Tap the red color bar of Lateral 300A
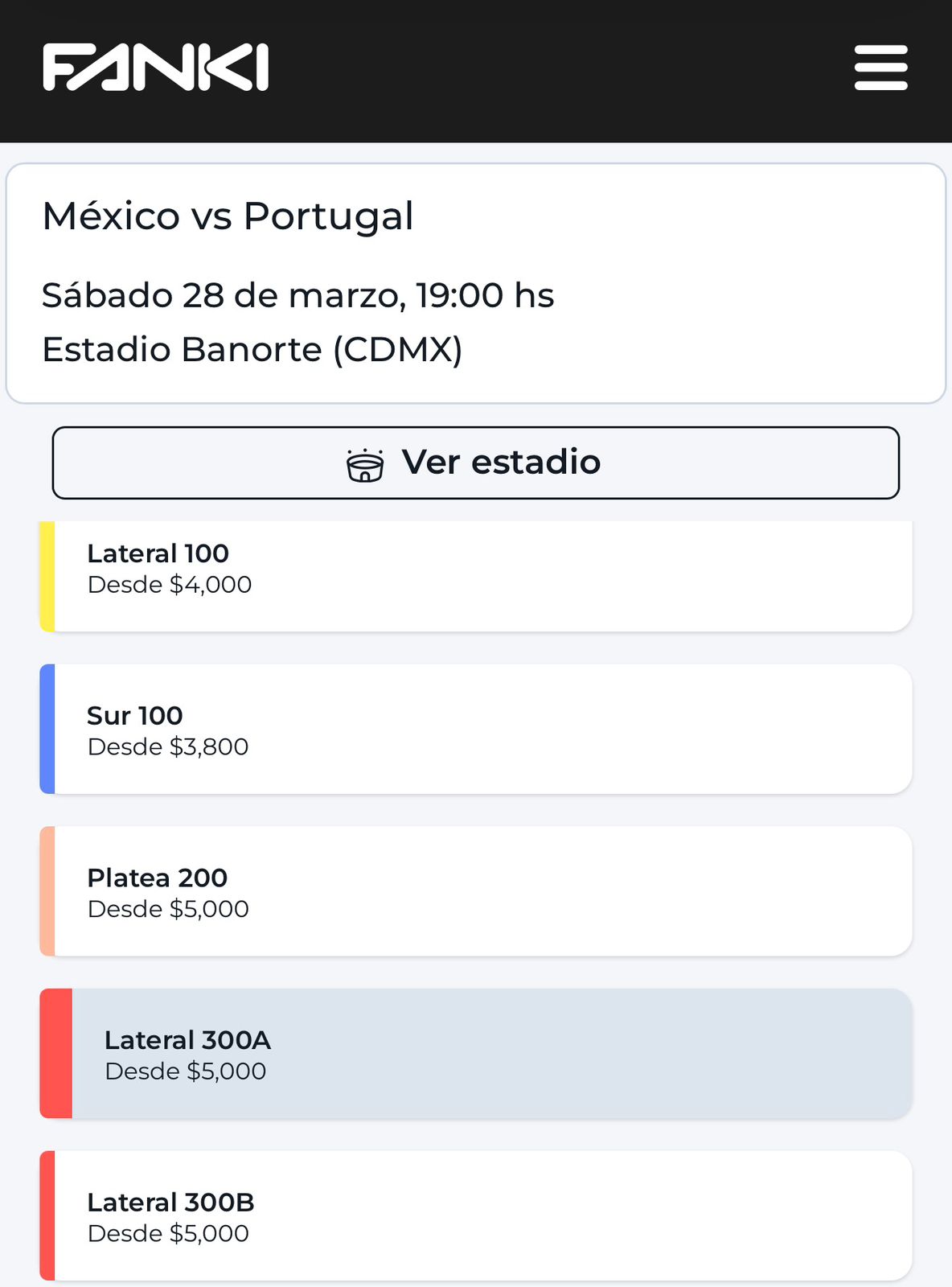Viewport: 952px width, 1287px height. pyautogui.click(x=56, y=1054)
